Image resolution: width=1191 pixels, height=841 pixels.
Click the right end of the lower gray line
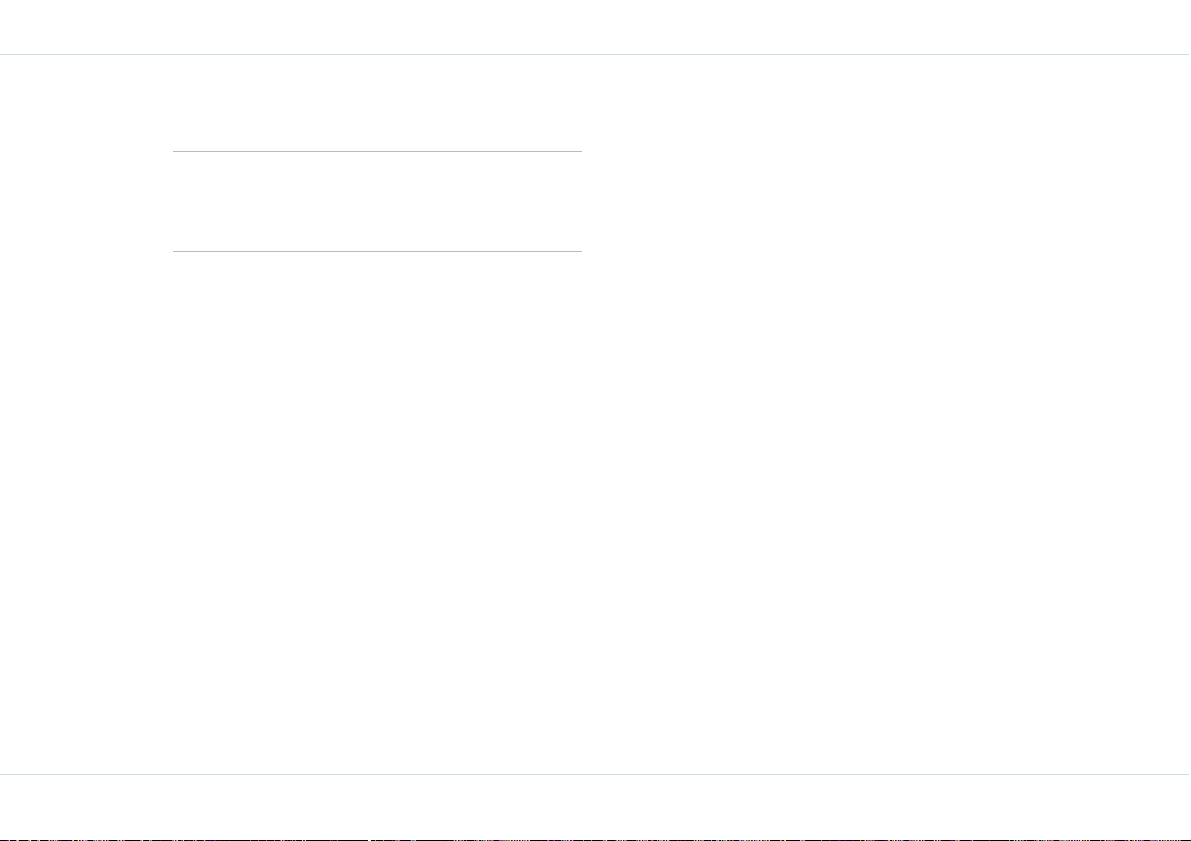(580, 251)
